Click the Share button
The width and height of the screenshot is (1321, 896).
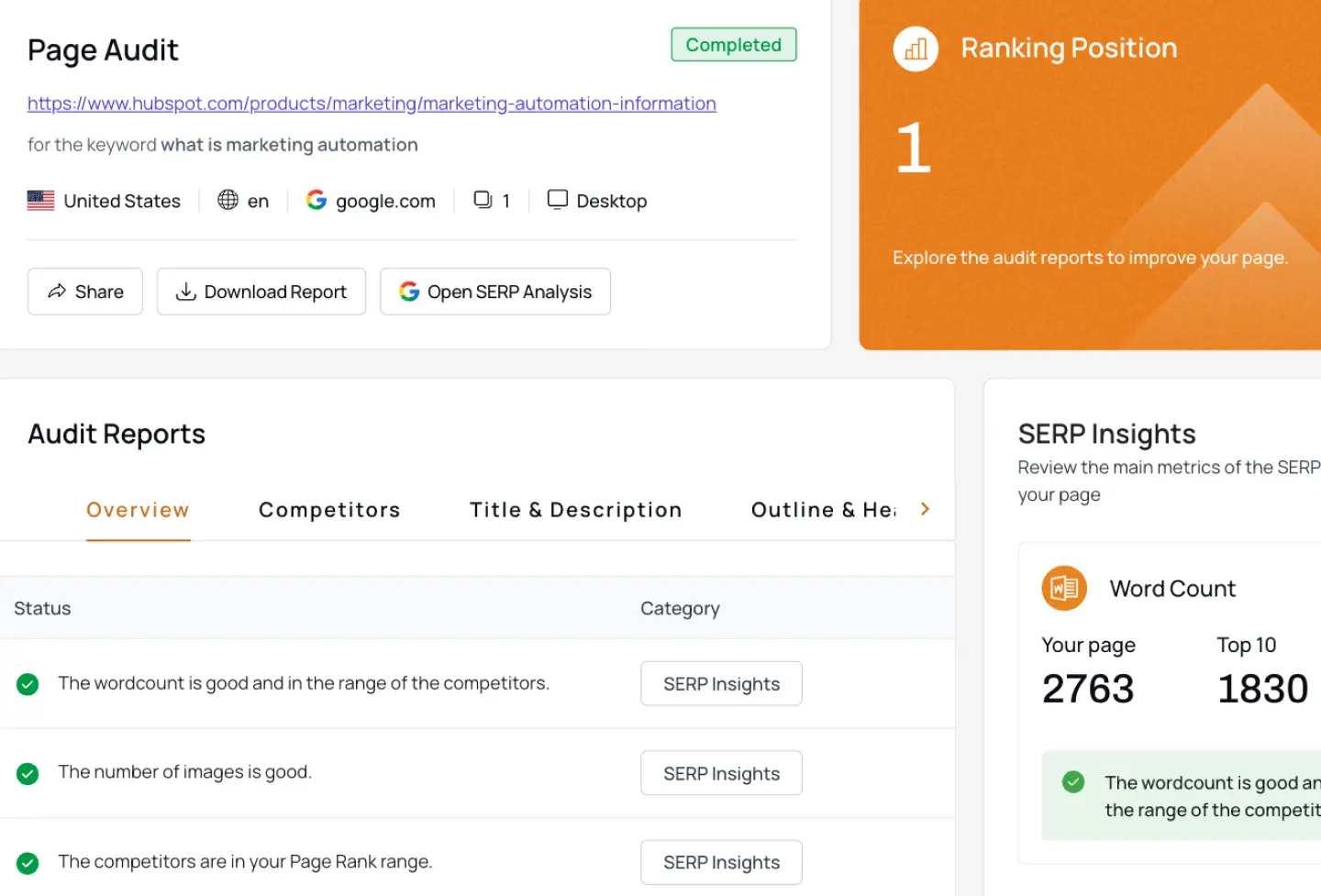[85, 292]
